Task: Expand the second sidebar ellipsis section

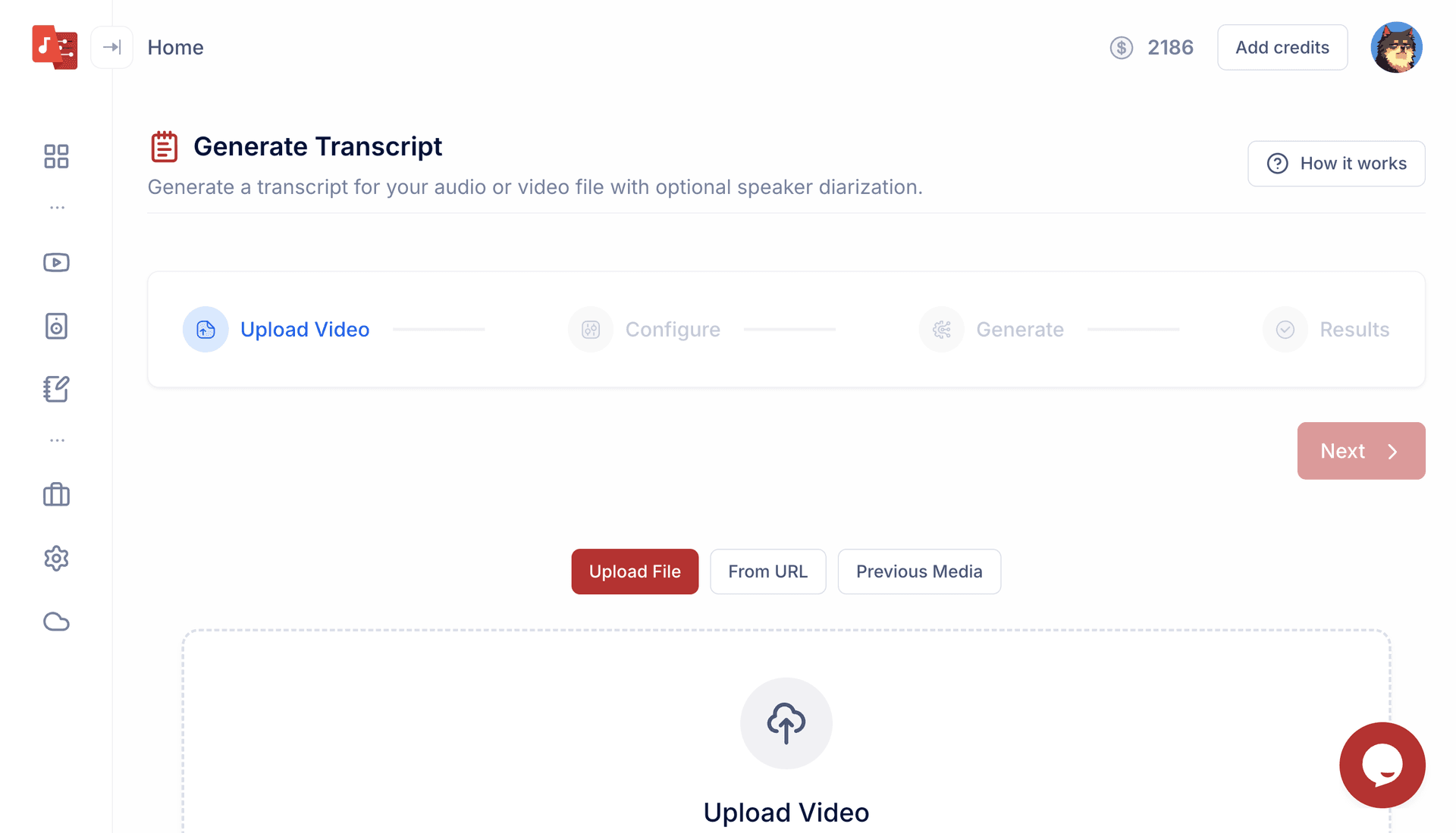Action: (x=57, y=440)
